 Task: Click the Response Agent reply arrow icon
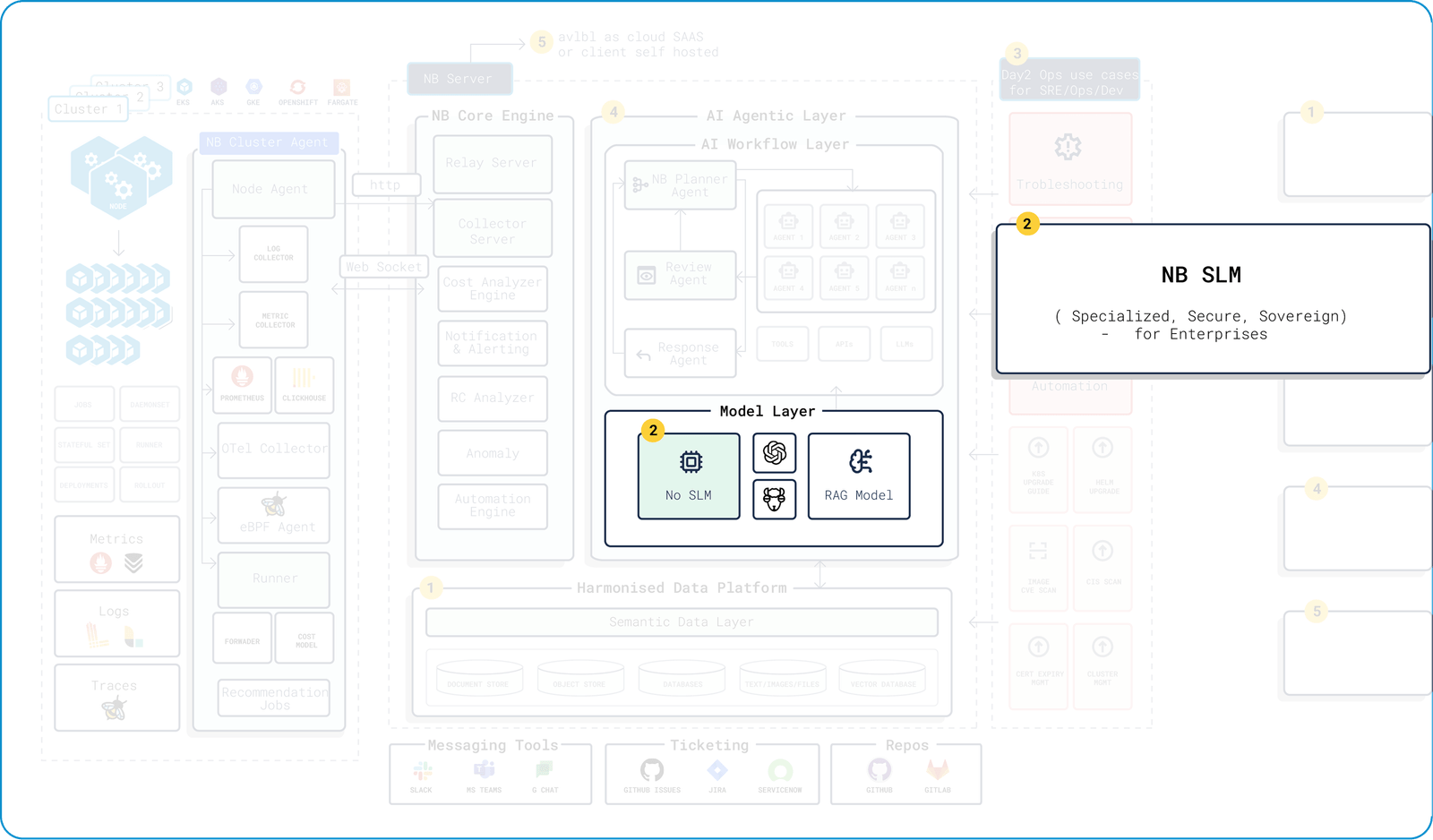coord(643,355)
